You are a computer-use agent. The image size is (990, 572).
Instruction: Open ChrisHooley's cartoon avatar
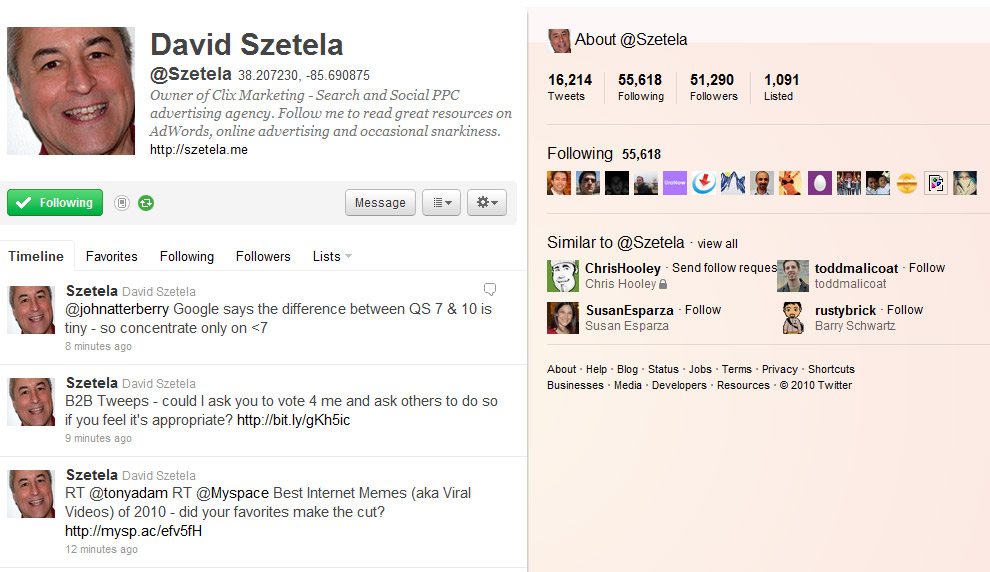click(563, 276)
